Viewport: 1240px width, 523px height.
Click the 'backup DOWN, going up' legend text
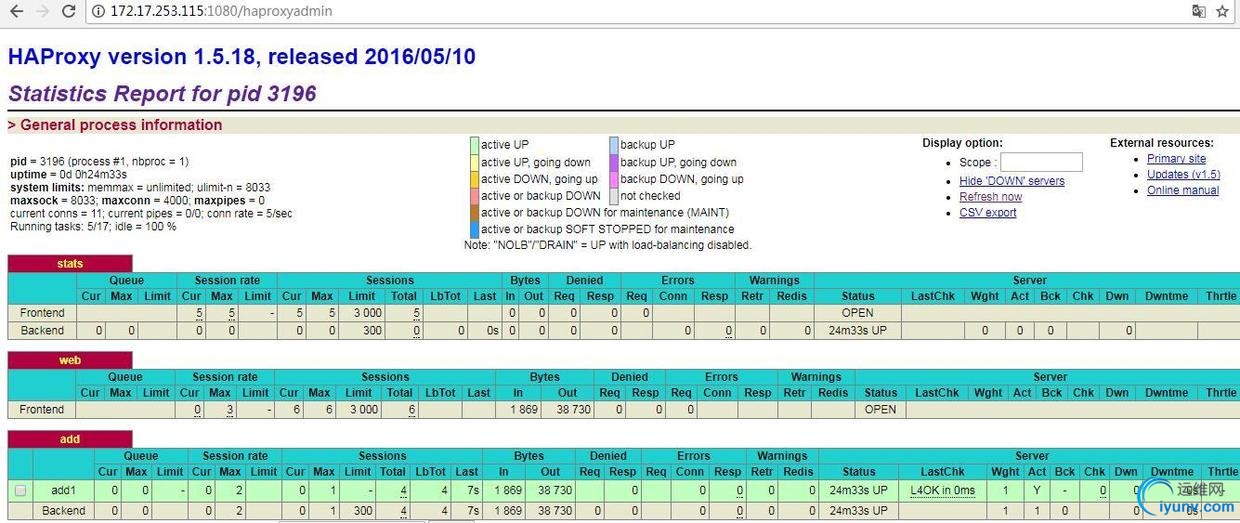(x=682, y=179)
